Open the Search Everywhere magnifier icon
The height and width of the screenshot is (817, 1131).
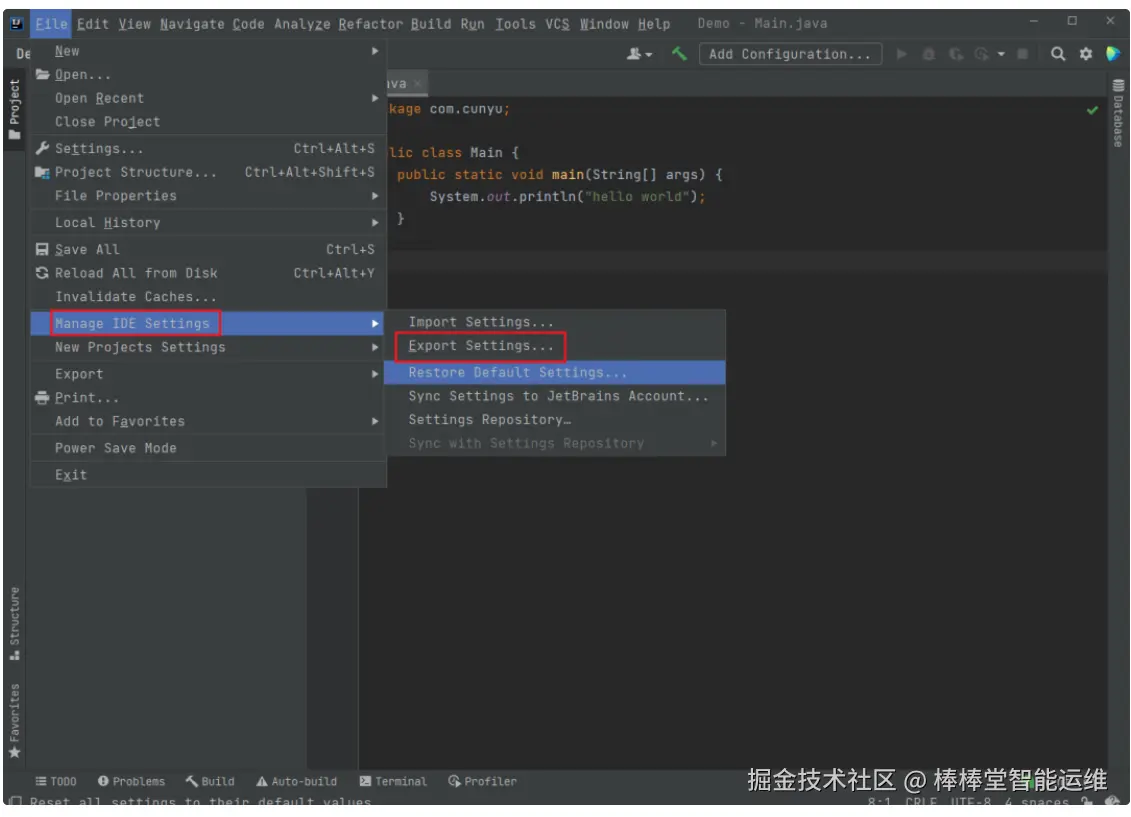point(1057,54)
